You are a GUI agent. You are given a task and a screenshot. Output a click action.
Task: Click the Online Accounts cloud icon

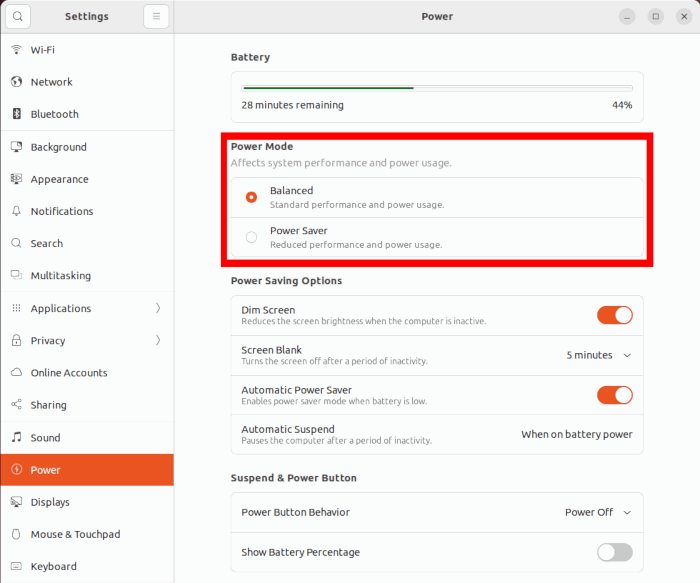[x=17, y=372]
